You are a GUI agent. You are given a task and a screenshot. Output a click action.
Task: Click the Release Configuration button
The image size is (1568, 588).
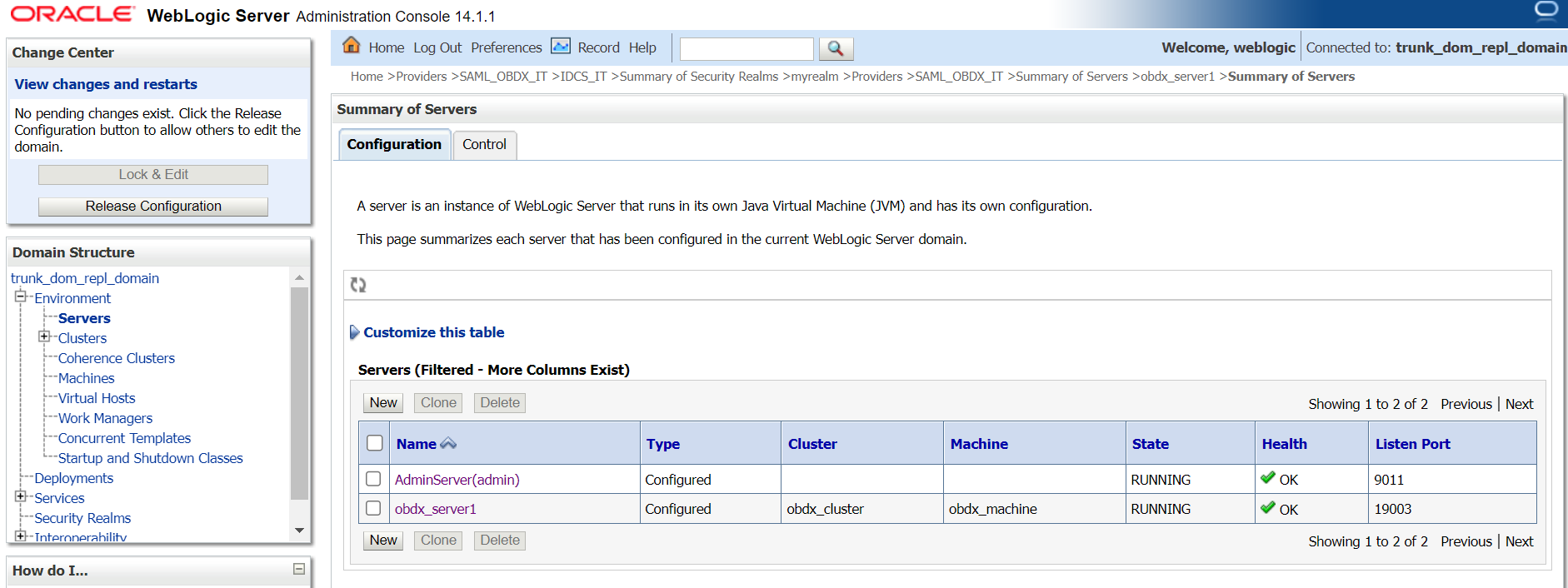(x=153, y=207)
